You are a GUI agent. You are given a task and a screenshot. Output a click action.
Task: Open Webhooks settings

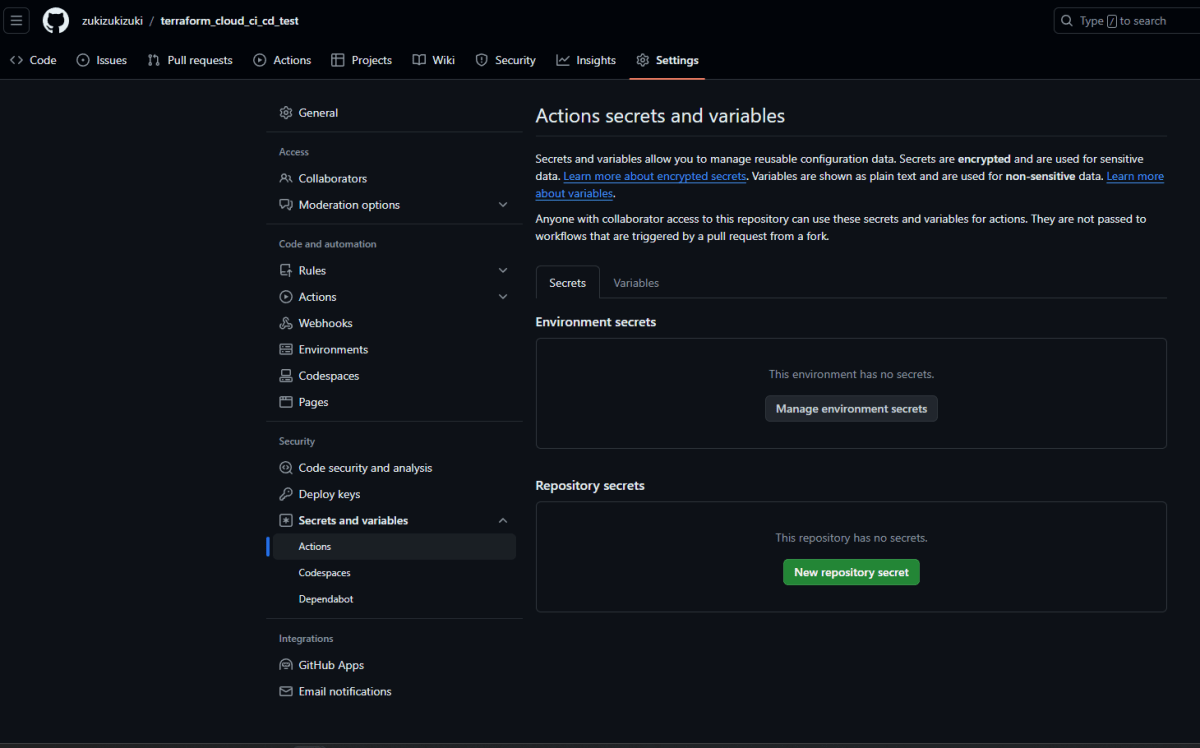[394, 323]
